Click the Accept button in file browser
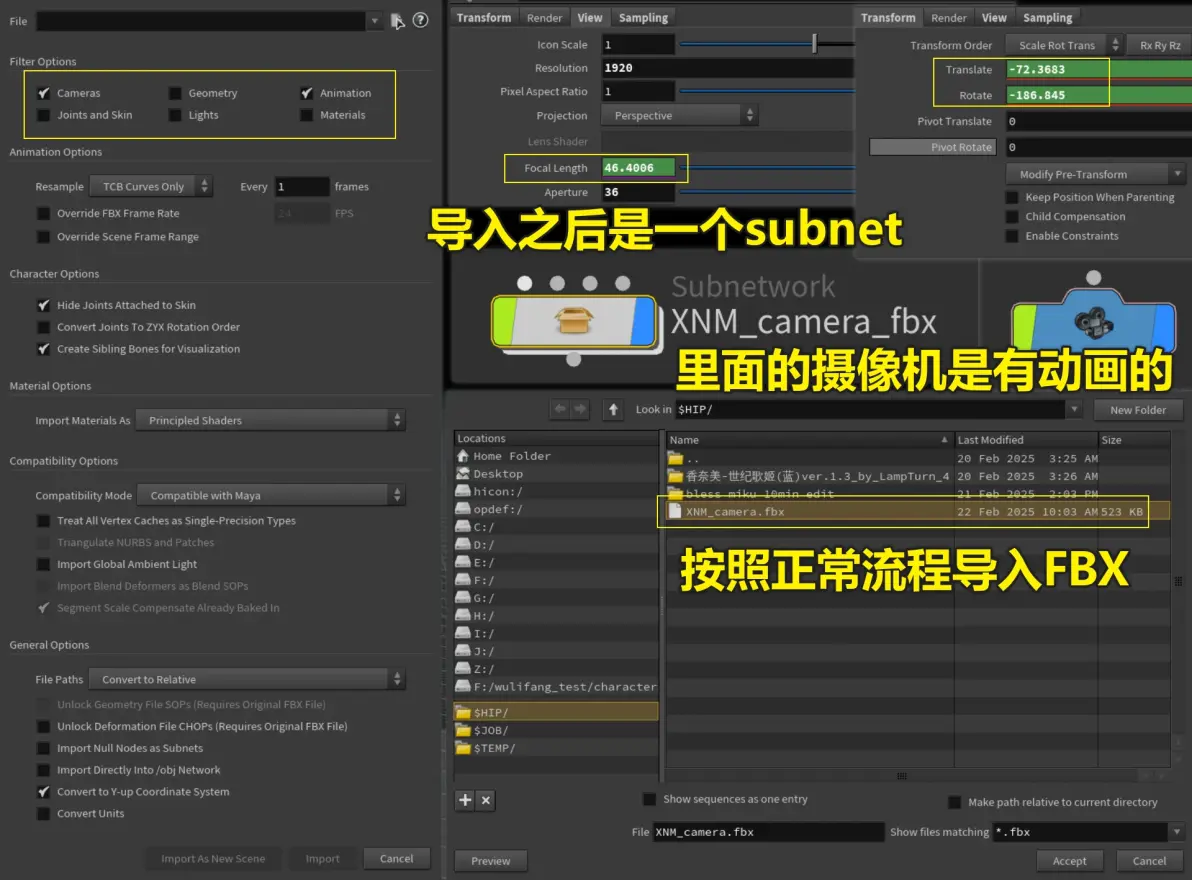Screen dimensions: 1192x880 pyautogui.click(x=1070, y=861)
